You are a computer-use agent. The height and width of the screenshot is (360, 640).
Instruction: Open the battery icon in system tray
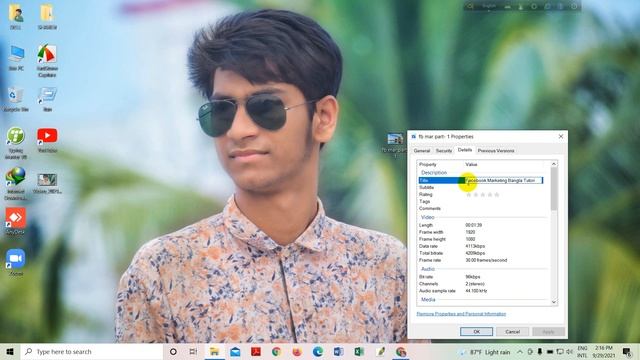pyautogui.click(x=550, y=352)
